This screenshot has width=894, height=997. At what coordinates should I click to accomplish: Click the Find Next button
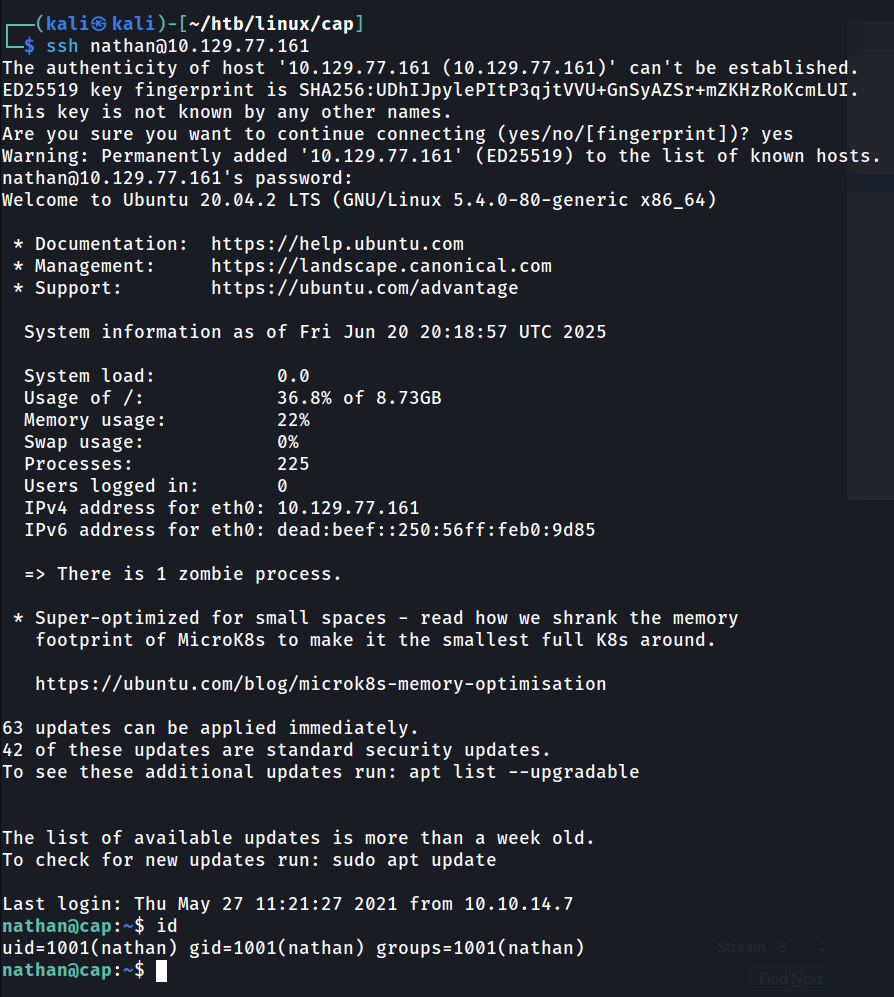click(791, 979)
